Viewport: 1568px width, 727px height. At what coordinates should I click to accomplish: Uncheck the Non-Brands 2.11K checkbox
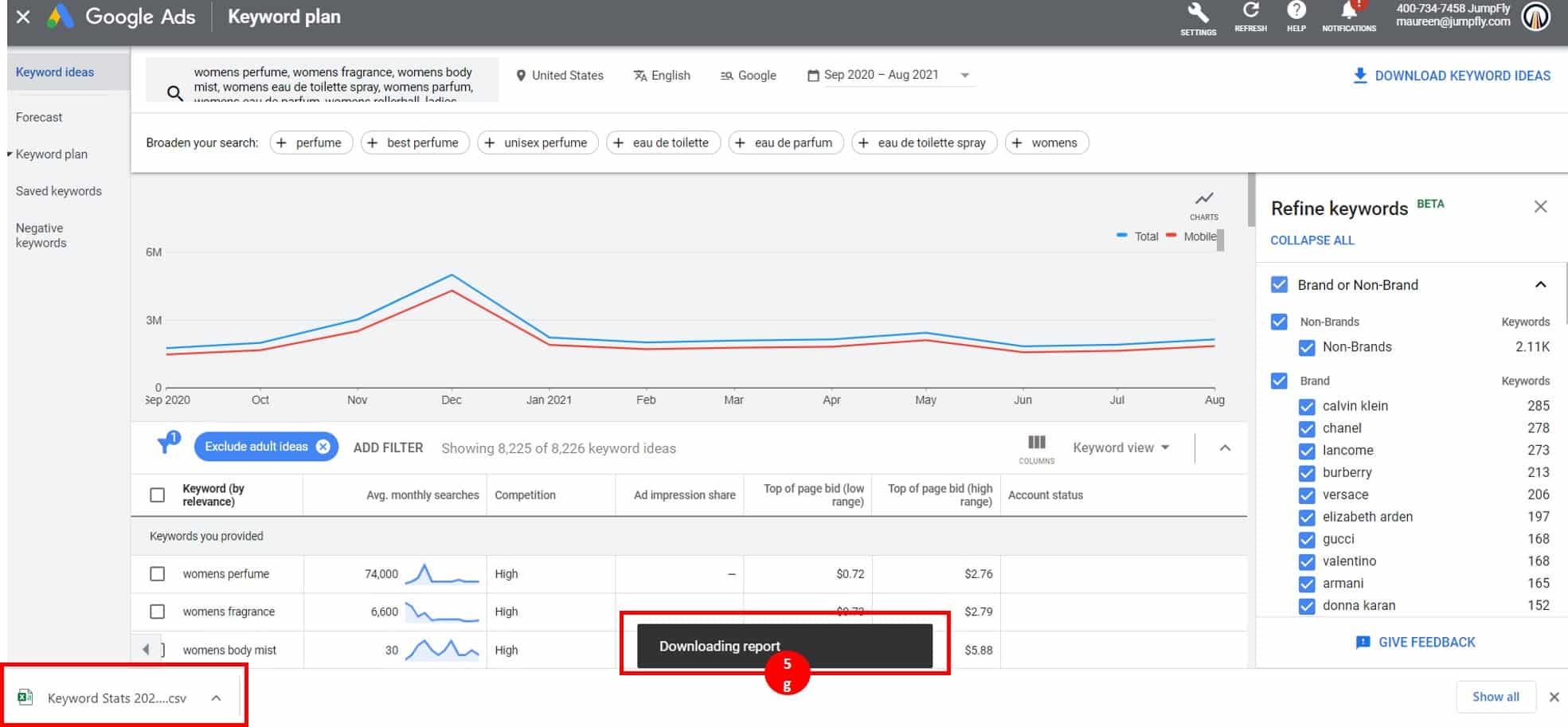coord(1307,347)
